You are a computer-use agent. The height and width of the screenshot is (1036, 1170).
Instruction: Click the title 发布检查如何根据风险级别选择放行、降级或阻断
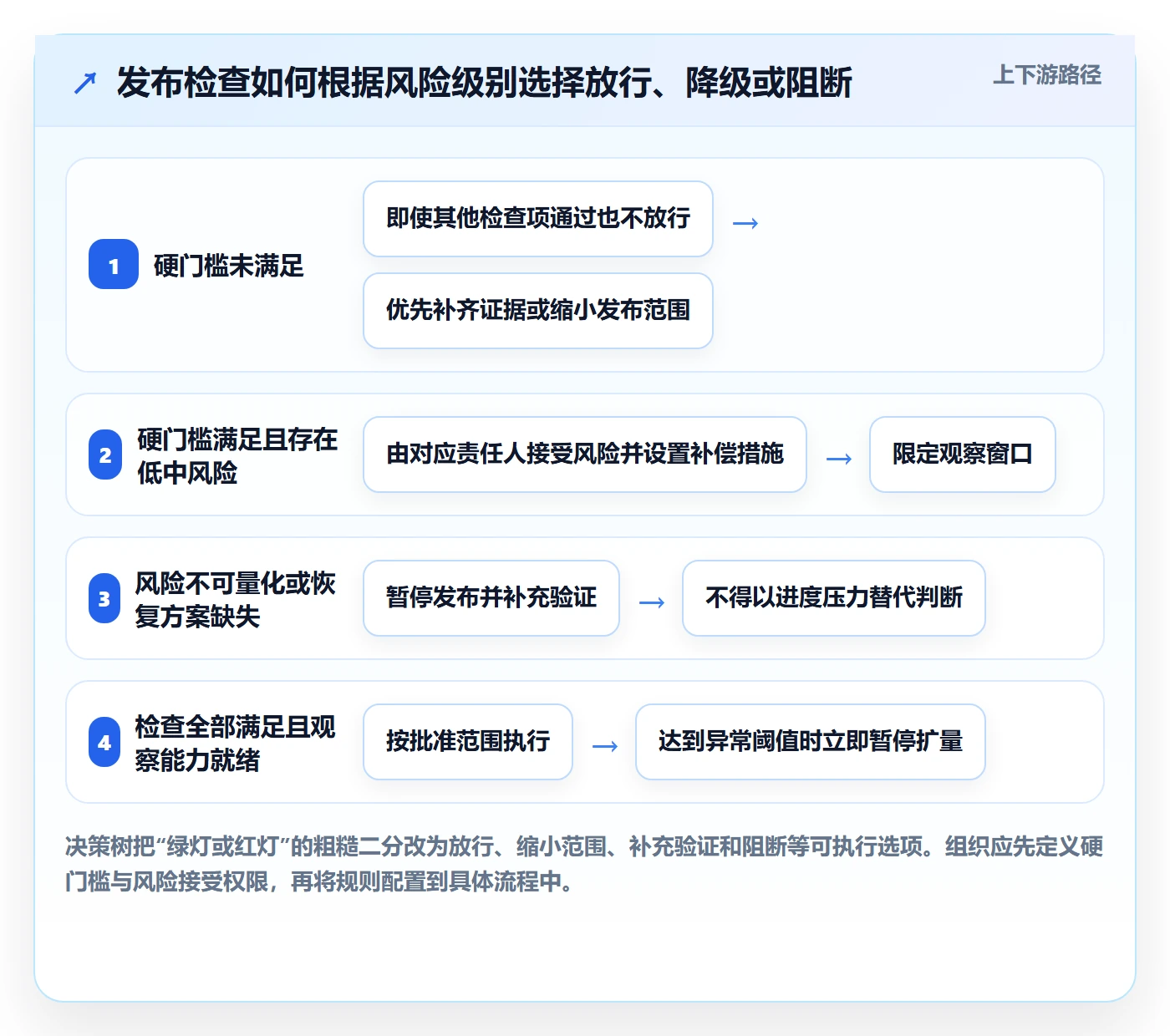(484, 83)
